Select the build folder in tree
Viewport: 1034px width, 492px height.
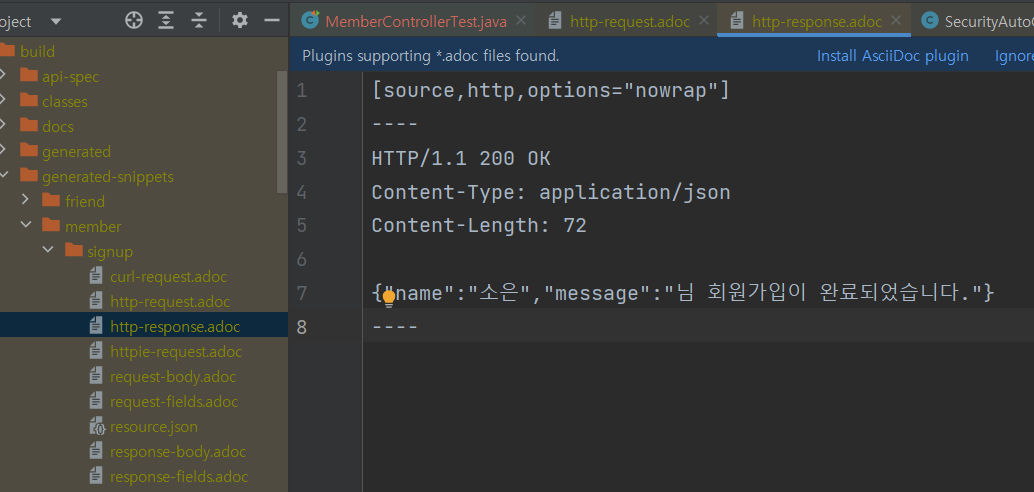tap(38, 51)
